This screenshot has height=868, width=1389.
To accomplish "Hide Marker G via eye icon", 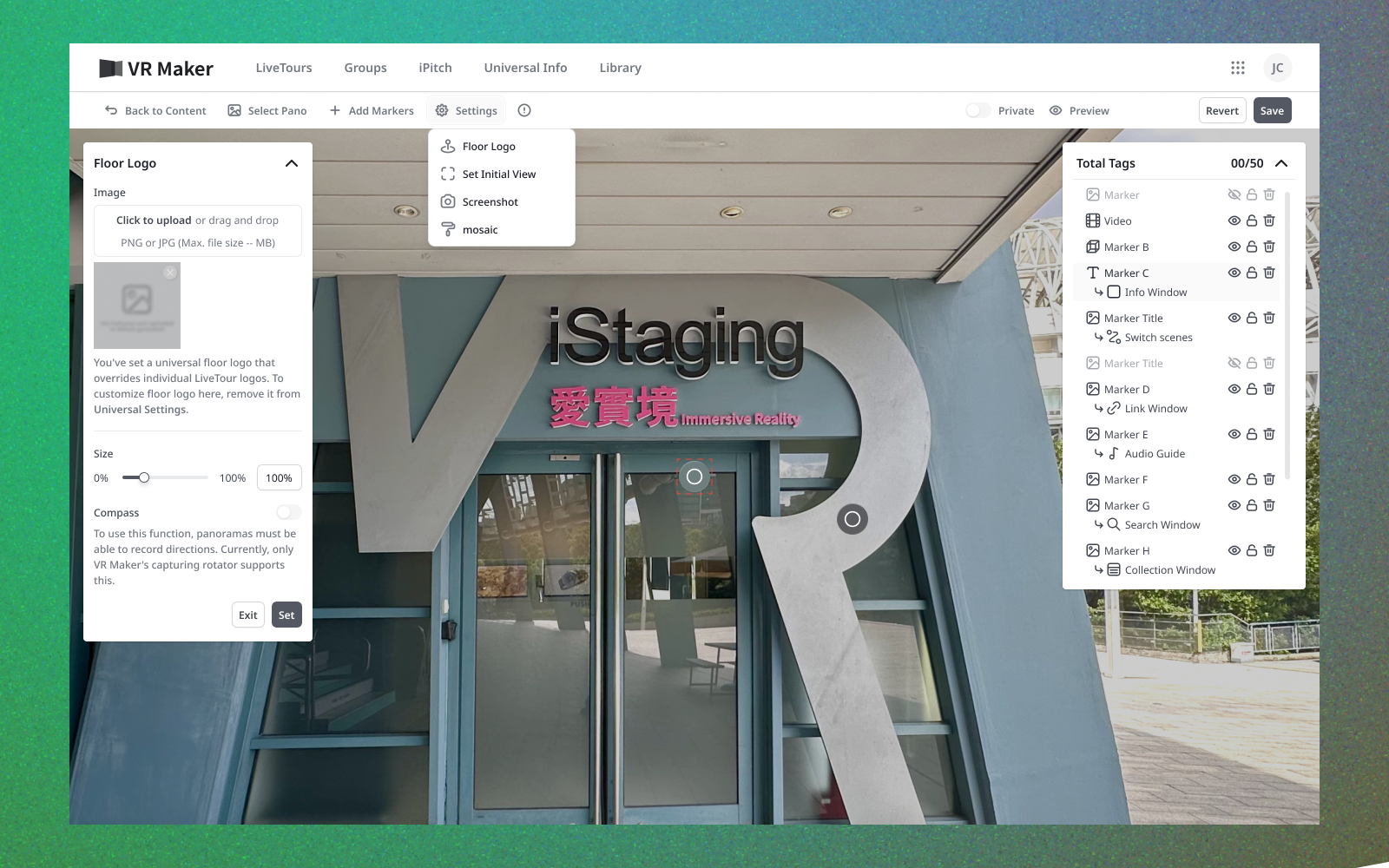I will [x=1234, y=505].
